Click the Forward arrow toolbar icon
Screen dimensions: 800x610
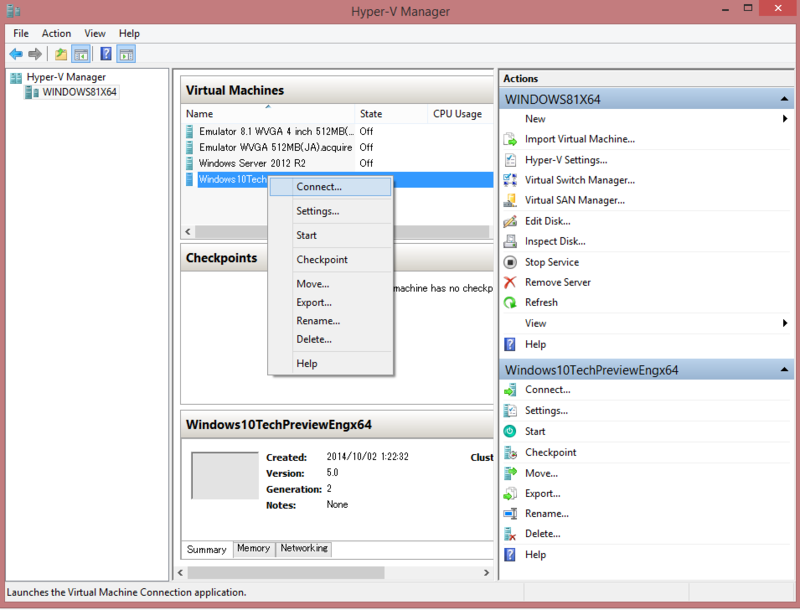click(x=35, y=54)
